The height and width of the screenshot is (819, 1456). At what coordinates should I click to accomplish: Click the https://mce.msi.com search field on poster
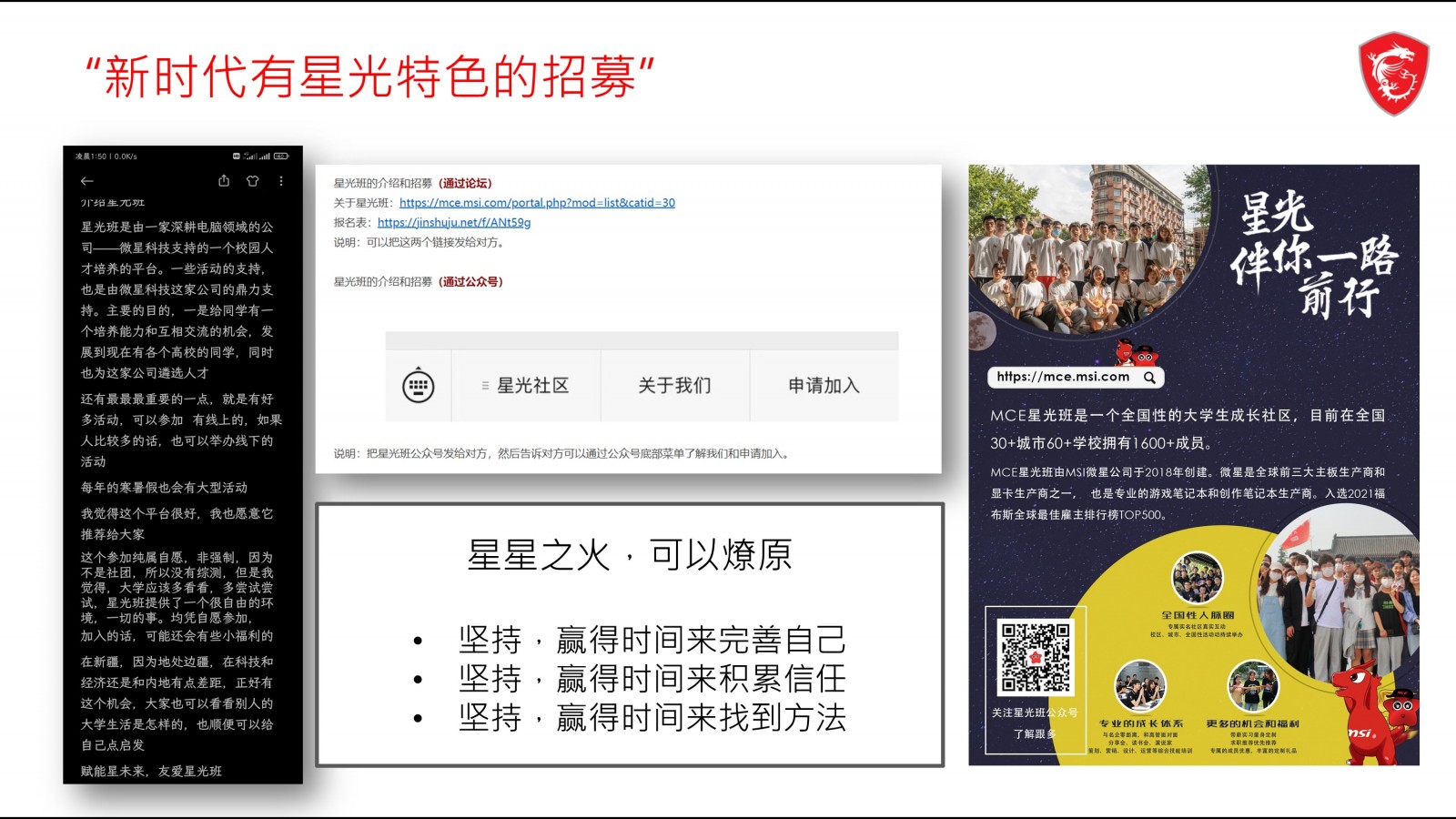1076,377
